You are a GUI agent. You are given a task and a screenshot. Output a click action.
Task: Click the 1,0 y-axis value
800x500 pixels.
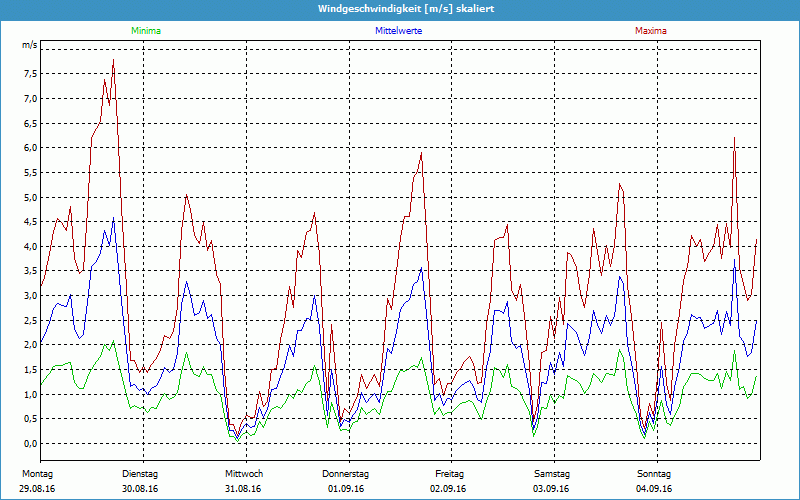pos(30,394)
